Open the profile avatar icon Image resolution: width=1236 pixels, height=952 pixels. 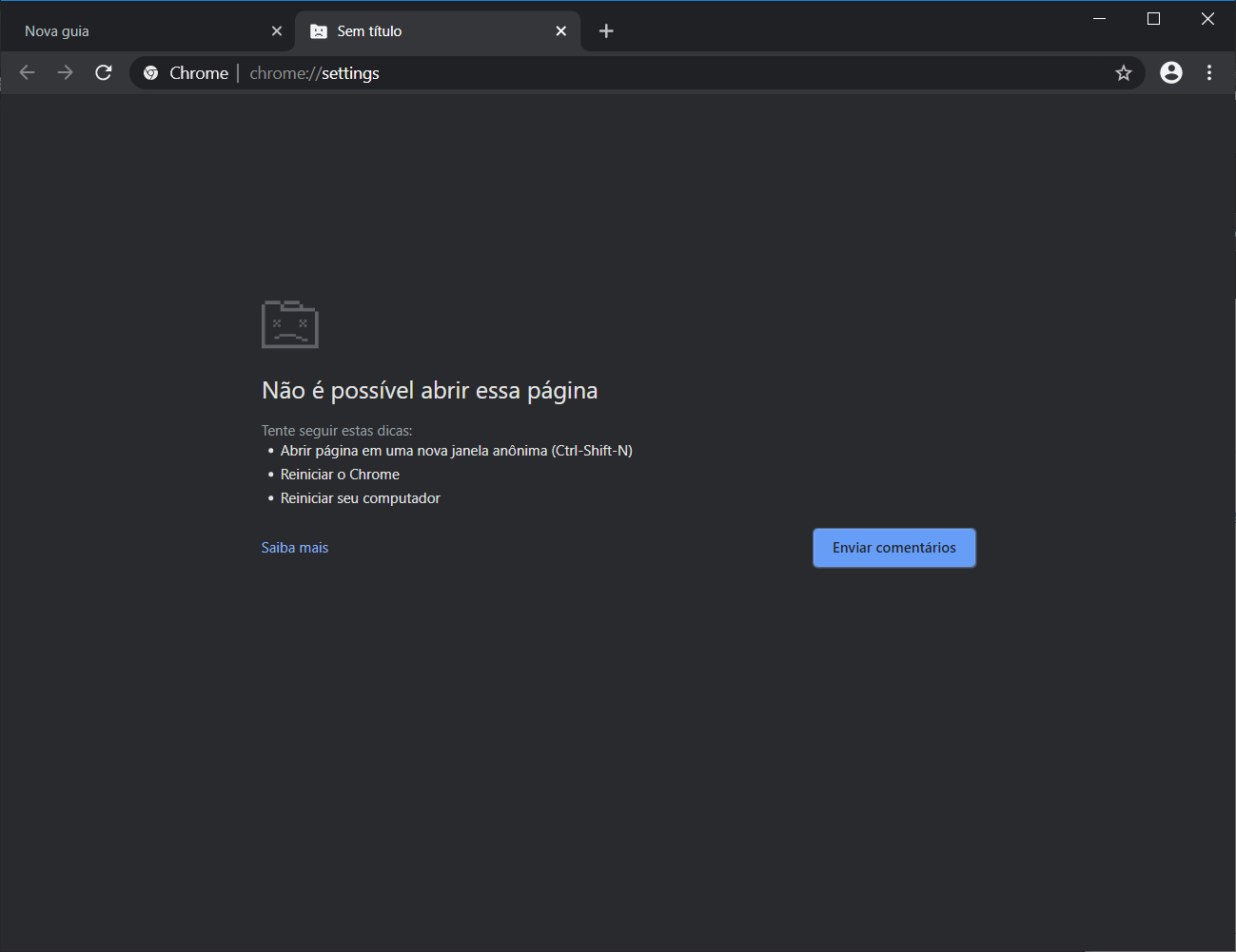point(1171,72)
